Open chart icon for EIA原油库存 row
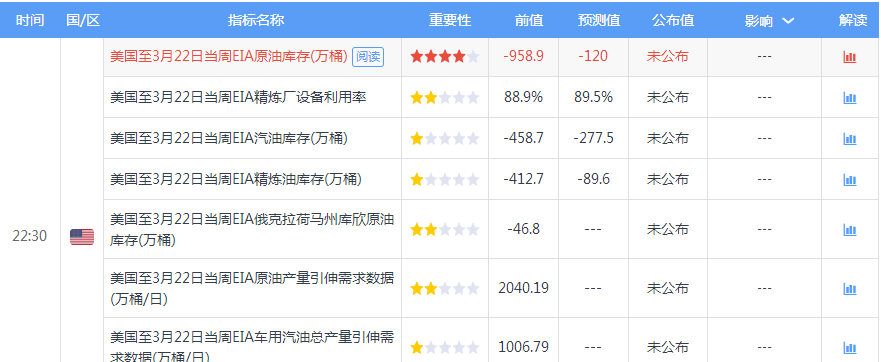881x362 pixels. click(x=850, y=57)
